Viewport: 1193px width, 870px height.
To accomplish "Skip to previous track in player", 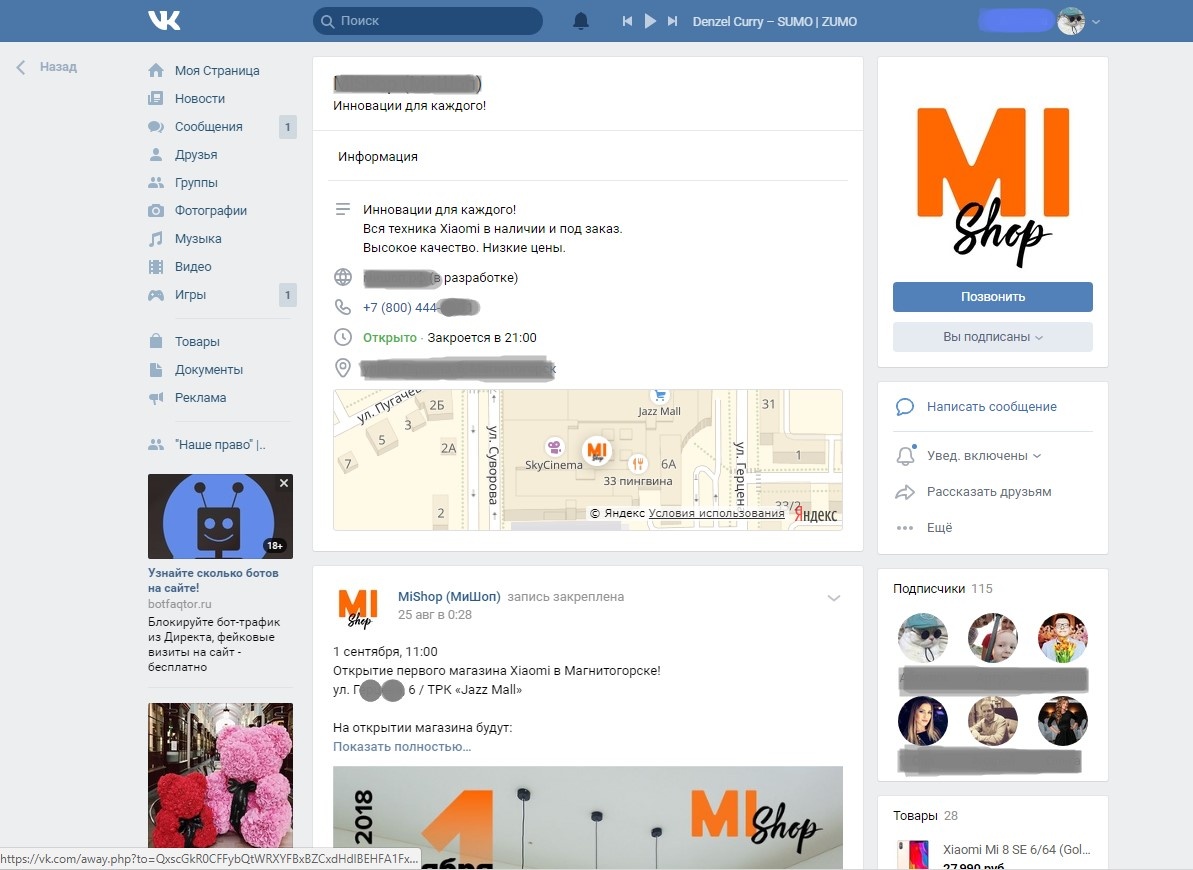I will pyautogui.click(x=627, y=21).
